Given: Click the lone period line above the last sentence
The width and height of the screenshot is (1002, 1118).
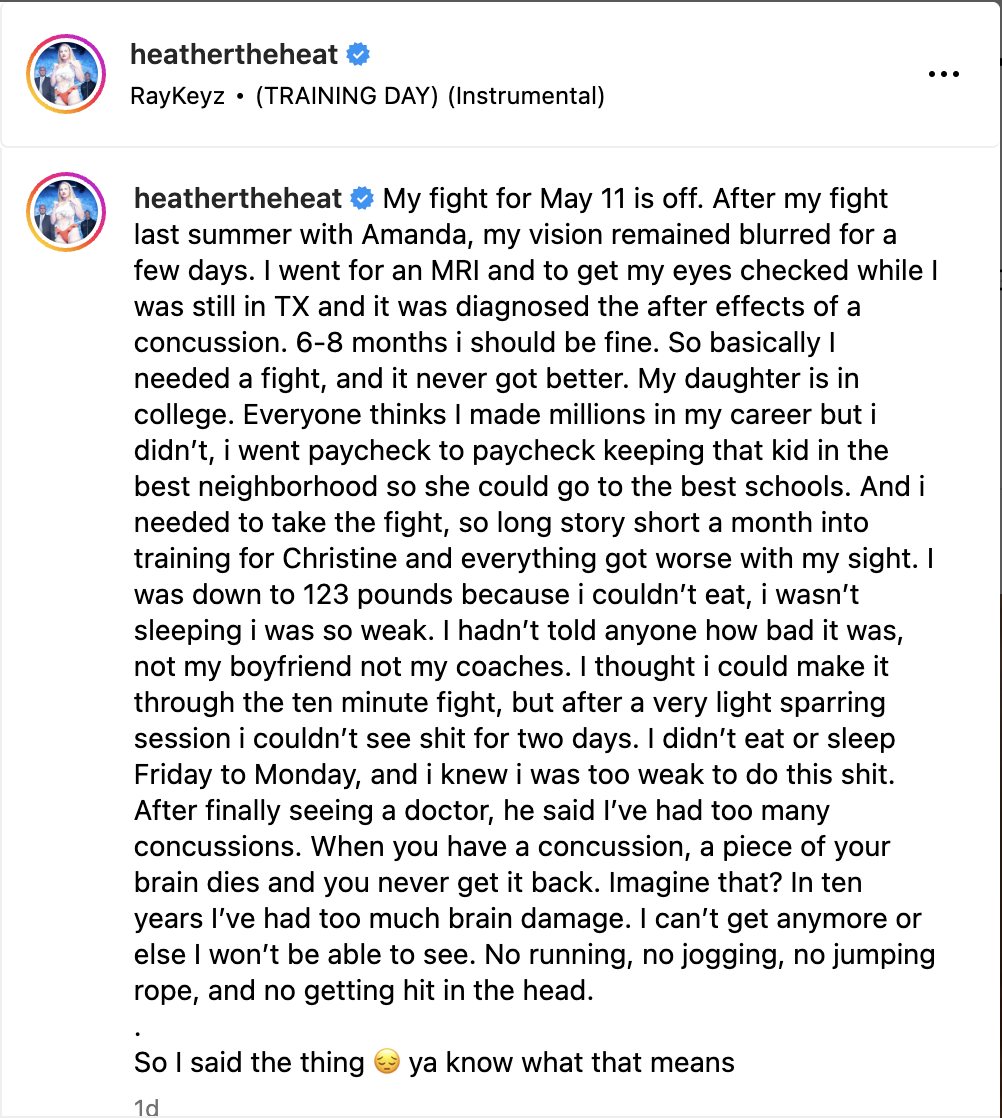Looking at the screenshot, I should 137,1027.
